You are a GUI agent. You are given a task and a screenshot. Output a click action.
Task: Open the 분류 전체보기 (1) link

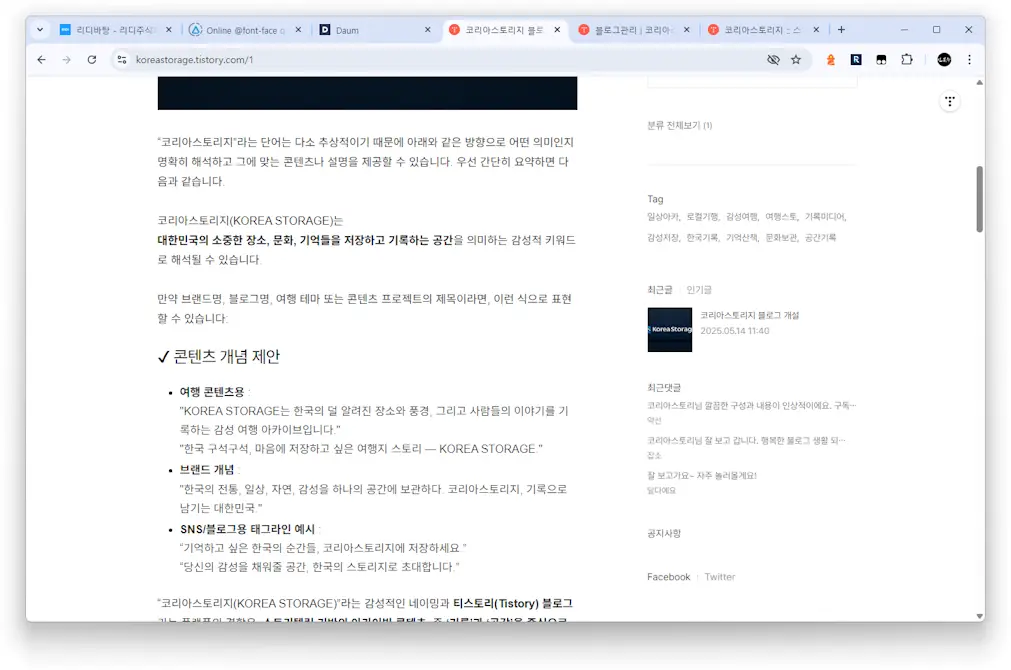click(x=682, y=126)
